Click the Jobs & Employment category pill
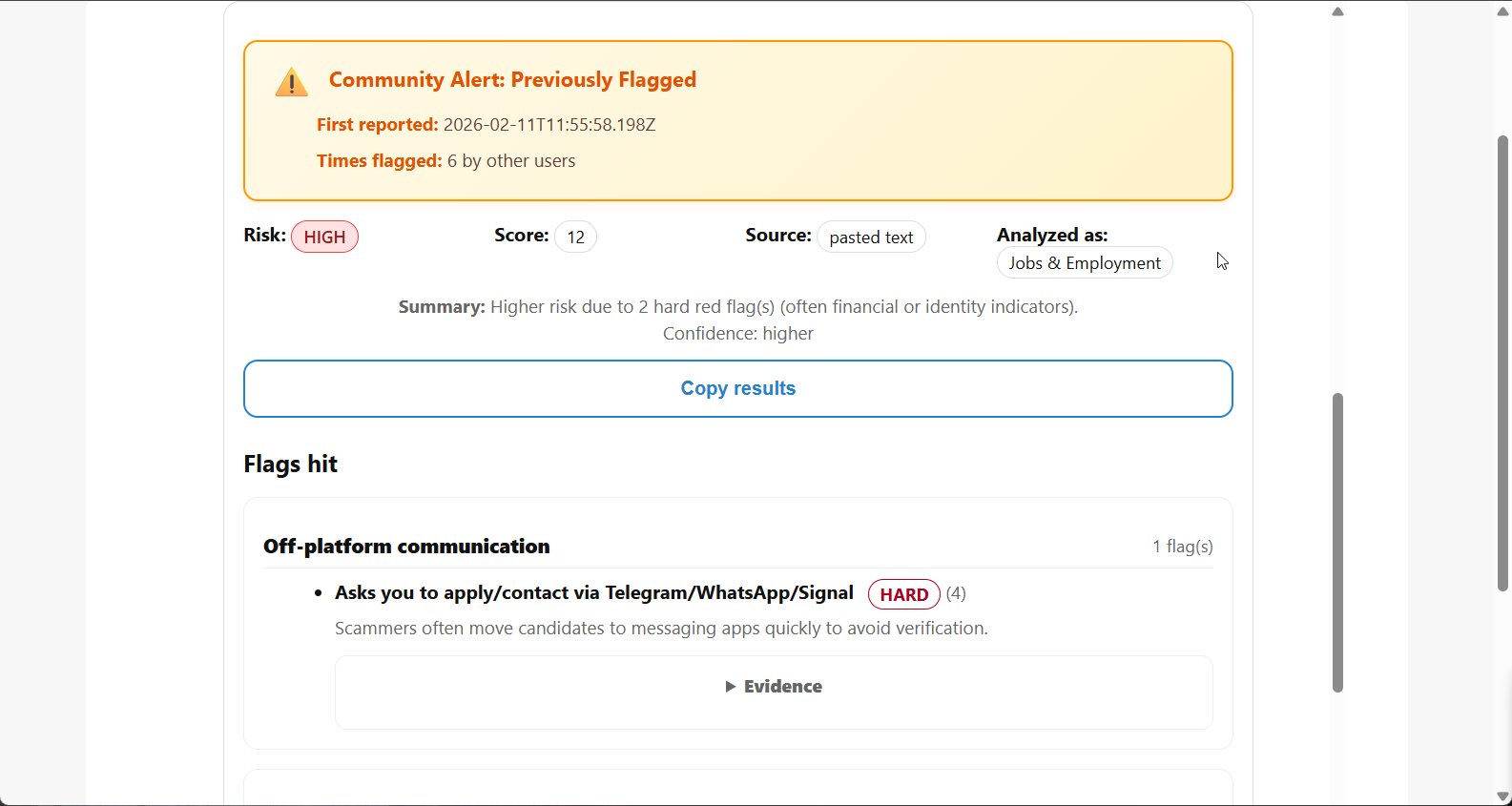 (x=1085, y=263)
